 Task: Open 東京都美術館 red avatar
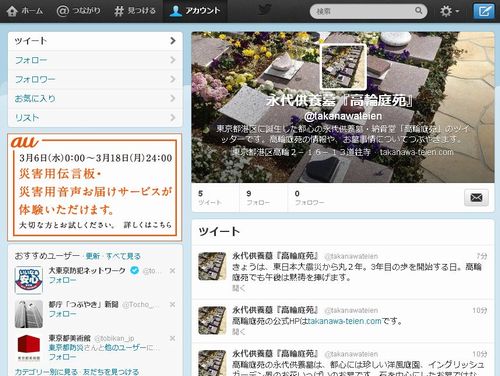pos(29,348)
